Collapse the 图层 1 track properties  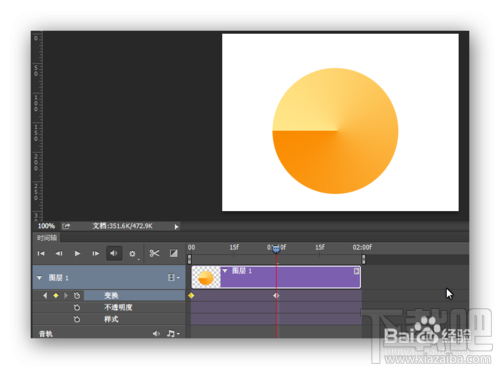tap(39, 278)
